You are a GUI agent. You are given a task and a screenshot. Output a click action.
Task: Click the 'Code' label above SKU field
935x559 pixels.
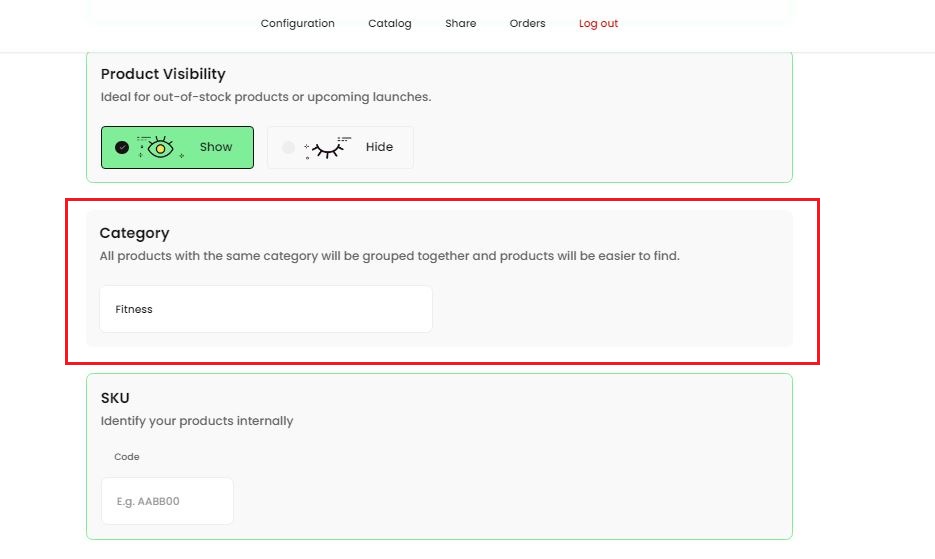point(127,457)
